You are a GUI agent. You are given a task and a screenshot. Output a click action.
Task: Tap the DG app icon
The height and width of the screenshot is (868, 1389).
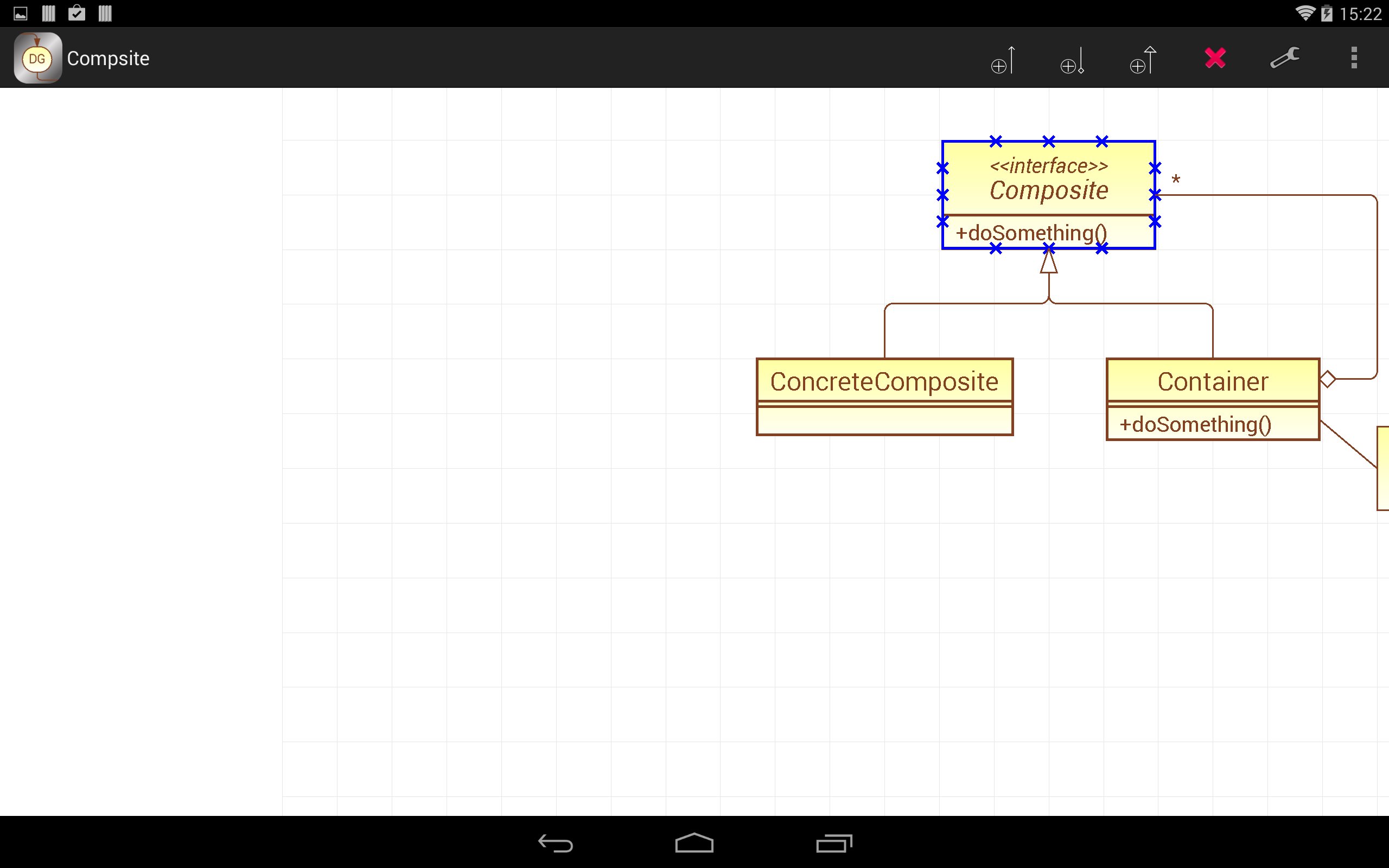[x=37, y=58]
